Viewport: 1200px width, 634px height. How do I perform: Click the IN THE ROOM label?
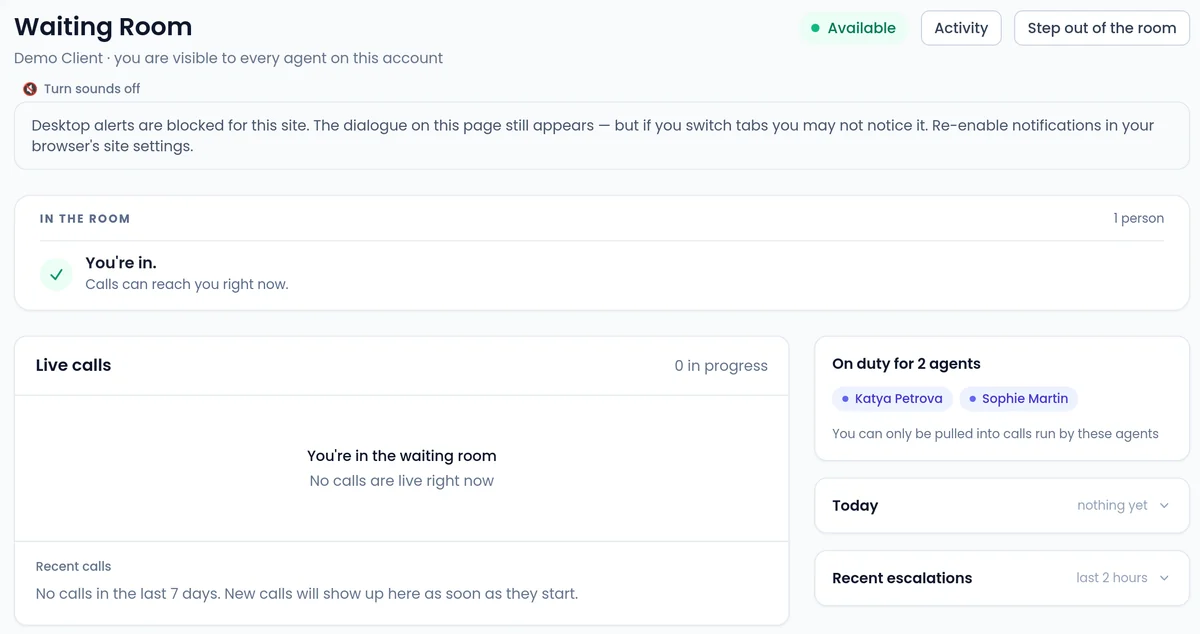tap(85, 219)
